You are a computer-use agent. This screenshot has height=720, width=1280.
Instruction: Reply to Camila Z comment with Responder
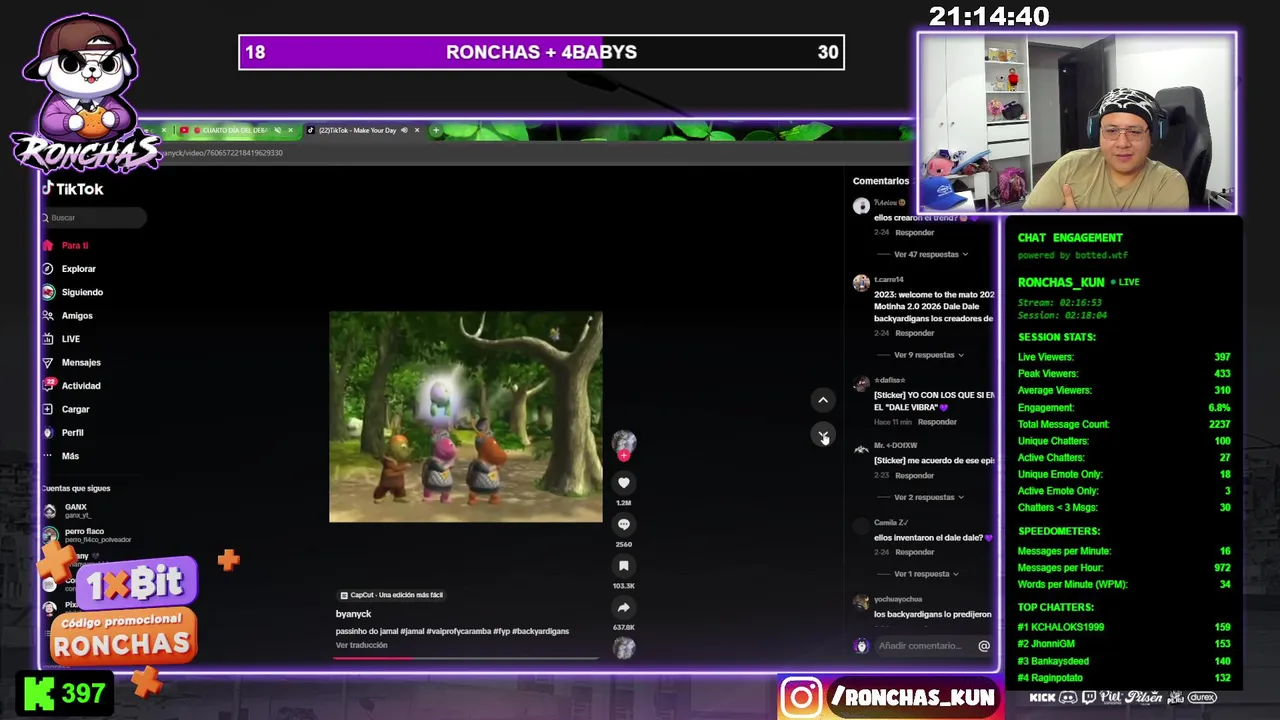click(915, 552)
